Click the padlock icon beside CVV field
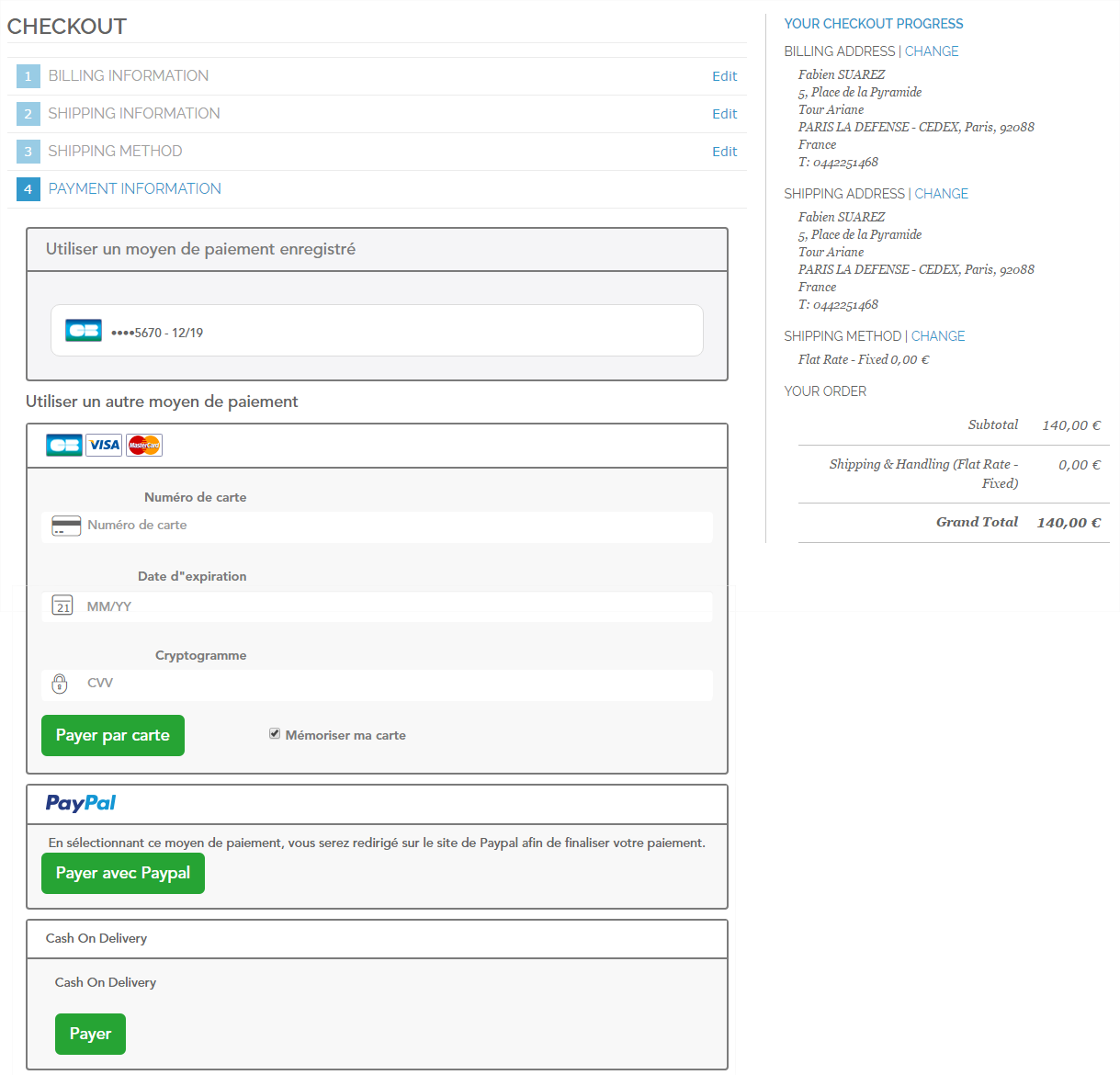This screenshot has width=1120, height=1075. tap(60, 684)
